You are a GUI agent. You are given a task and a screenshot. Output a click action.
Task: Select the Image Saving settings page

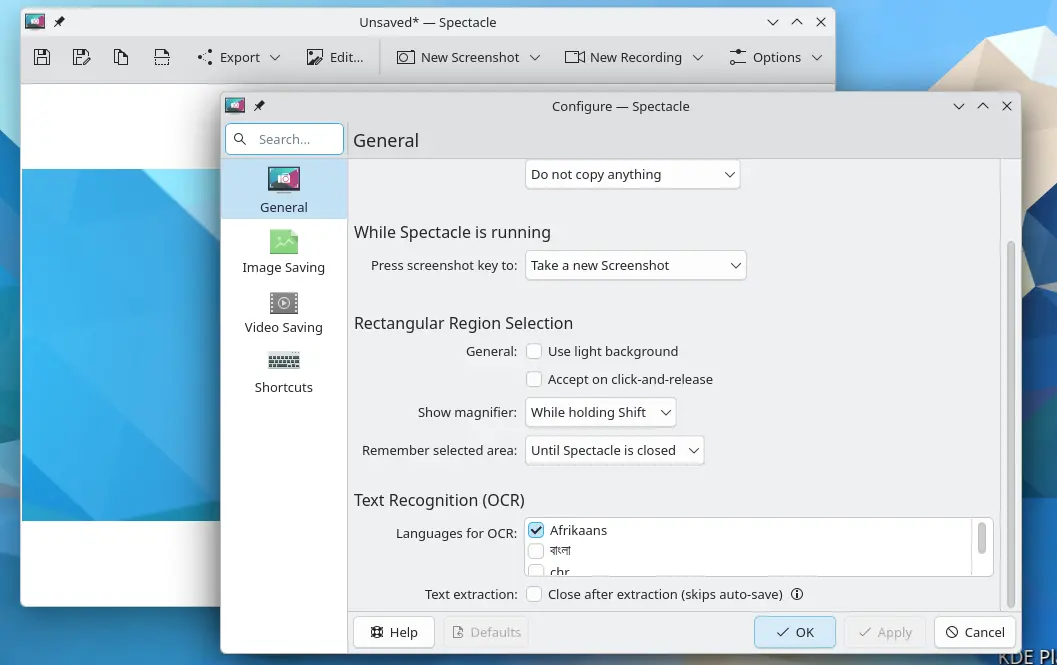point(284,252)
